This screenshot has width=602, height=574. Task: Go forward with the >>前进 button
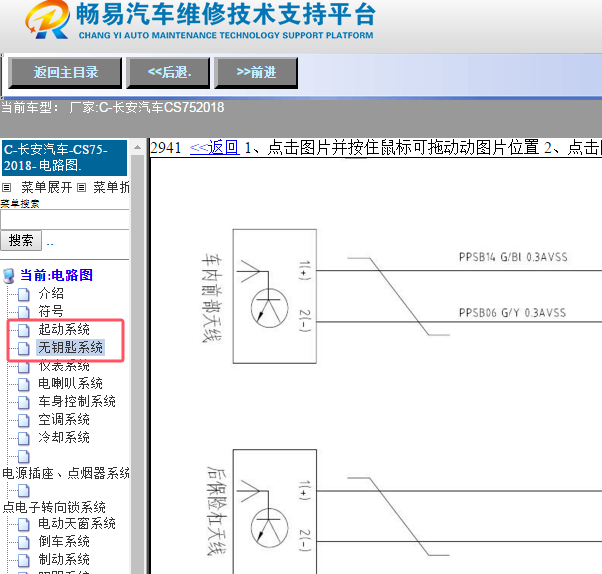pyautogui.click(x=256, y=73)
